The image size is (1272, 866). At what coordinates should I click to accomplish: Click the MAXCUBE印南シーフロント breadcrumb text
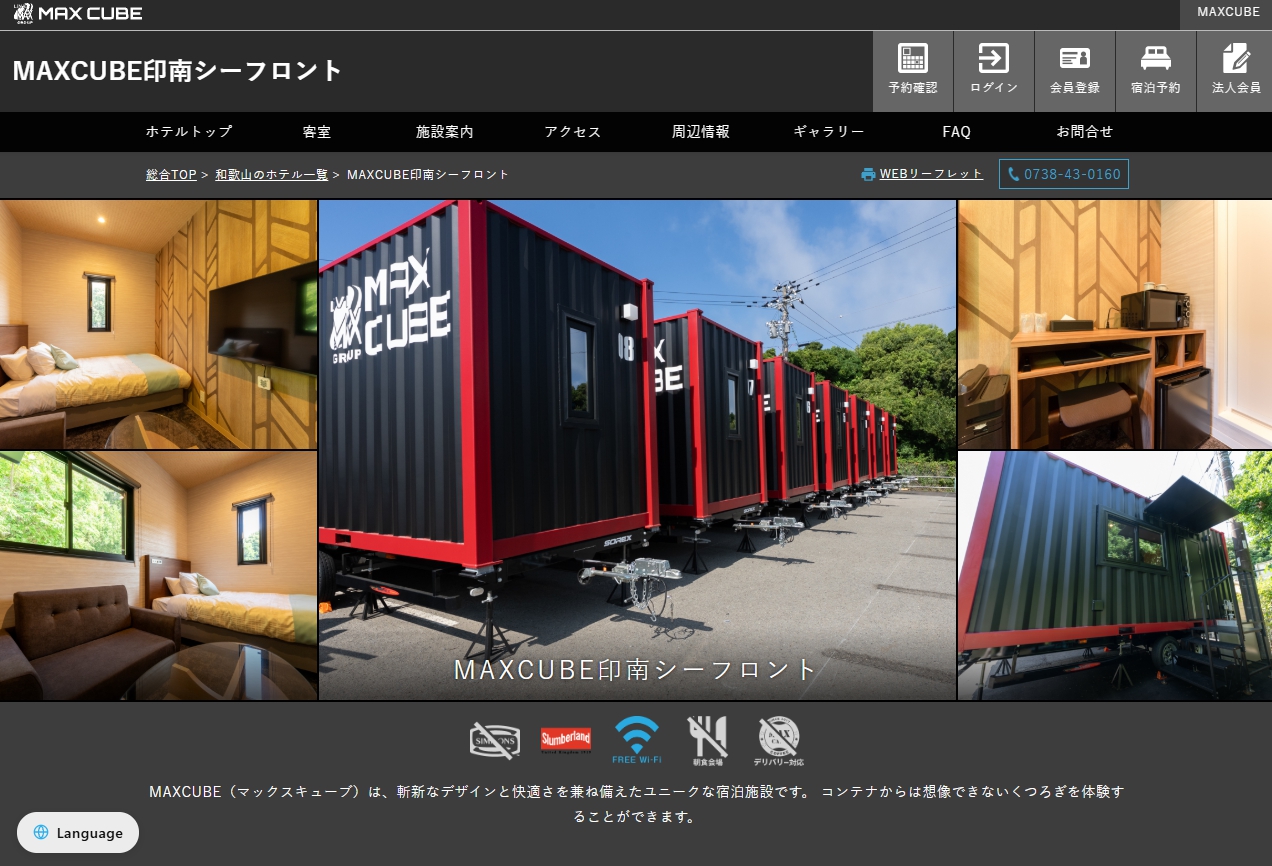[428, 174]
